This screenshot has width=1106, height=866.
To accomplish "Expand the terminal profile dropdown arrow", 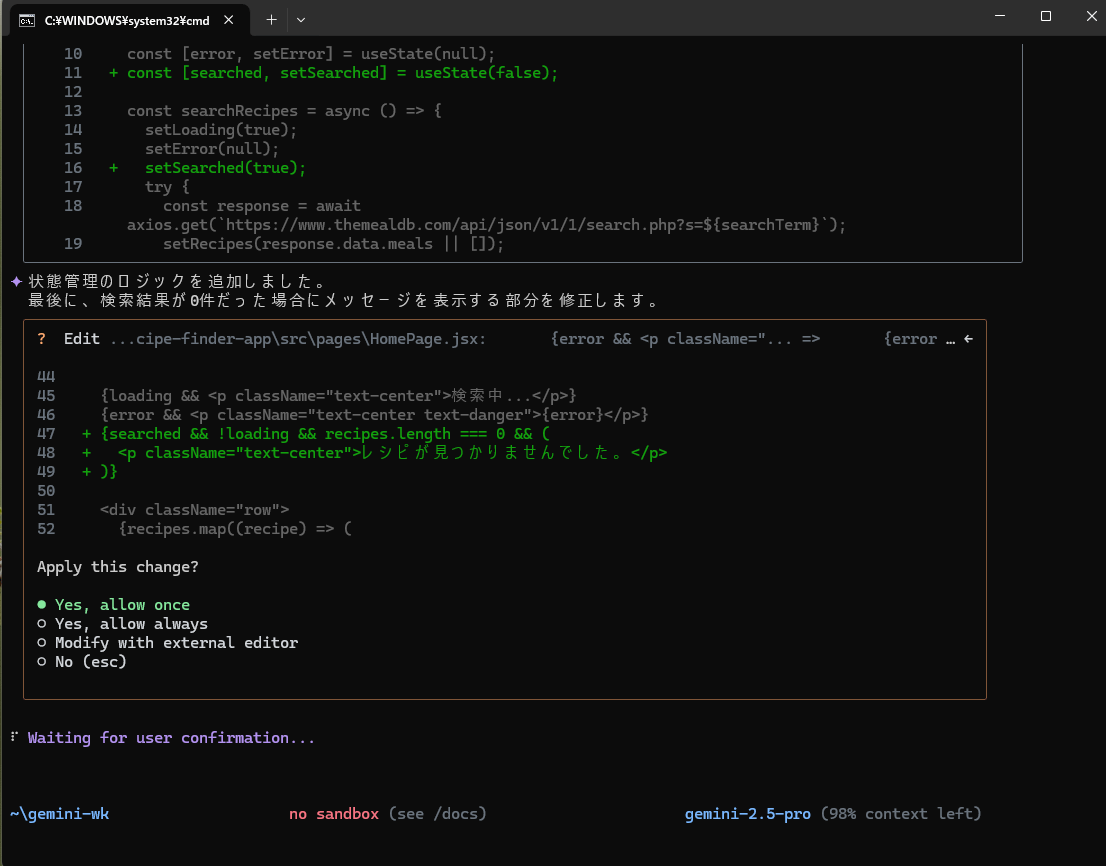I will point(301,19).
